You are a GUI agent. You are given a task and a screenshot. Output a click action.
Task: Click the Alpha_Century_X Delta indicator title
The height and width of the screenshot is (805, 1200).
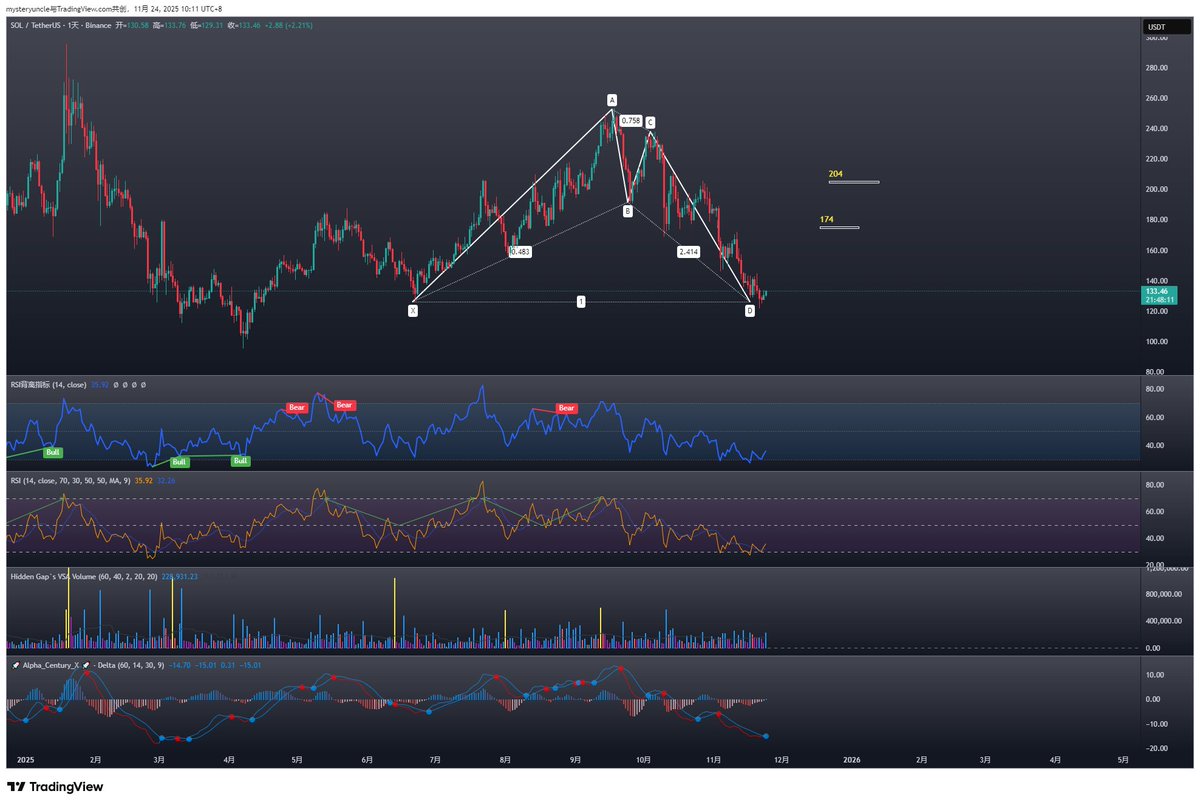92,664
